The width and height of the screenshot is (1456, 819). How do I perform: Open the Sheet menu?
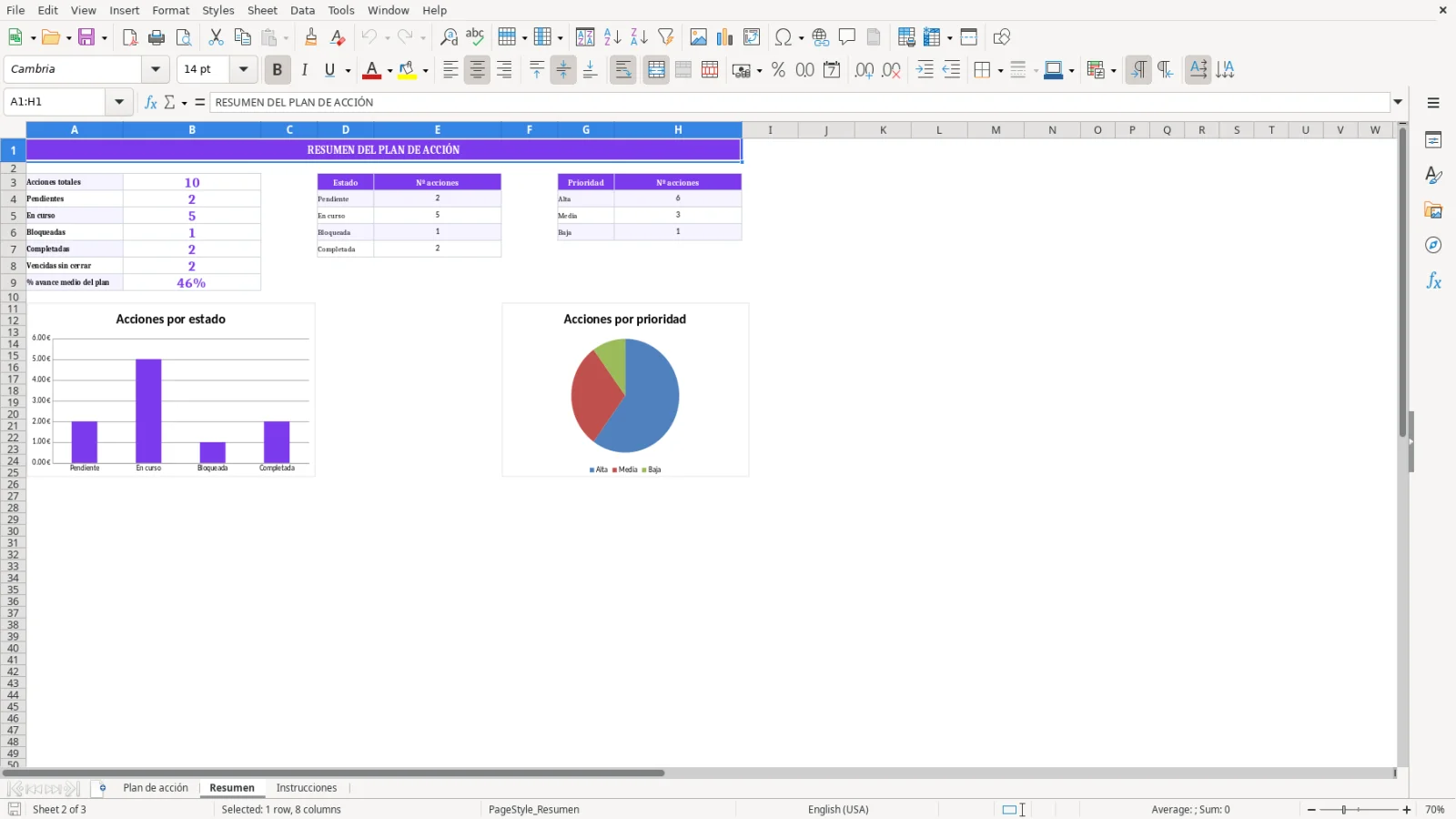pos(262,10)
